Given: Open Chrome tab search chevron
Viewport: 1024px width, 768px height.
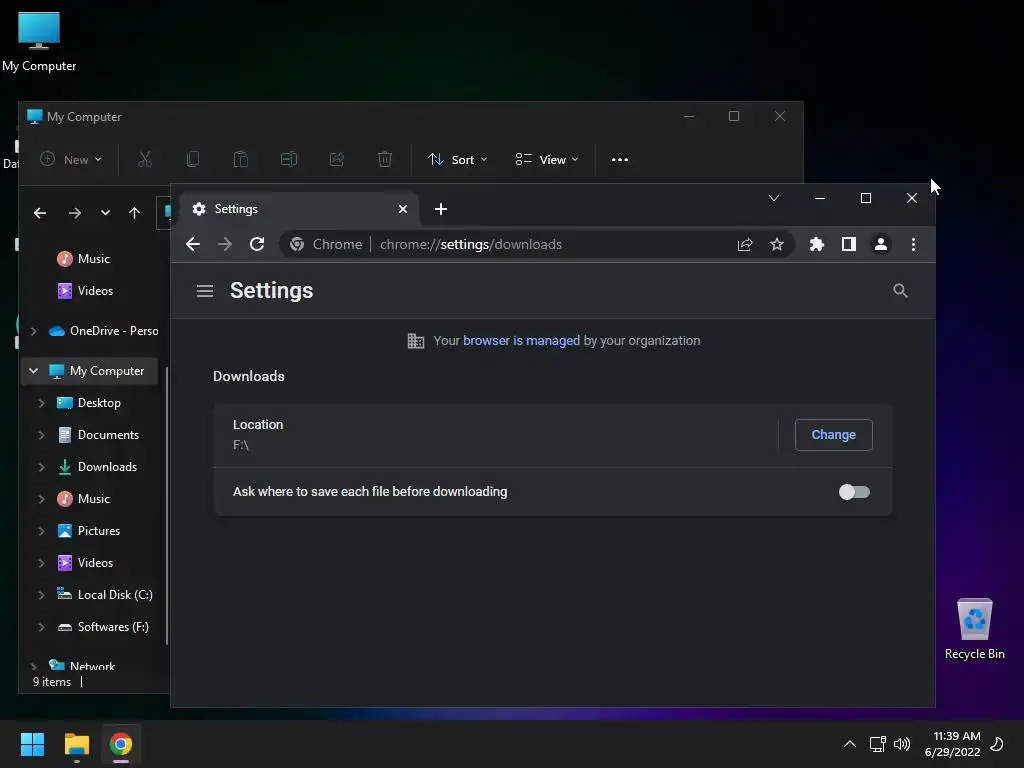Looking at the screenshot, I should click(774, 198).
